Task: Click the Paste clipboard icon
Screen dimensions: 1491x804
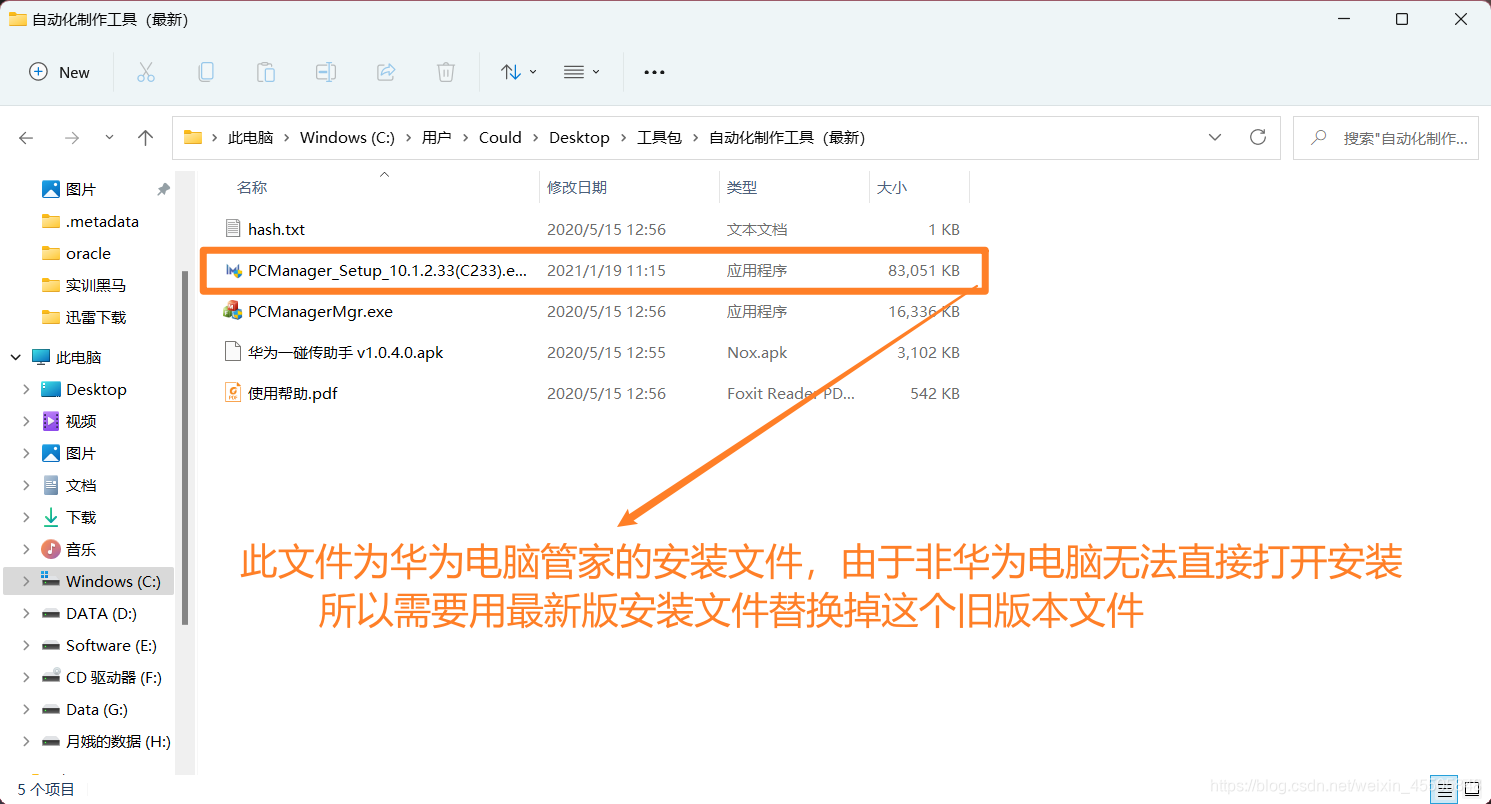Action: 266,72
